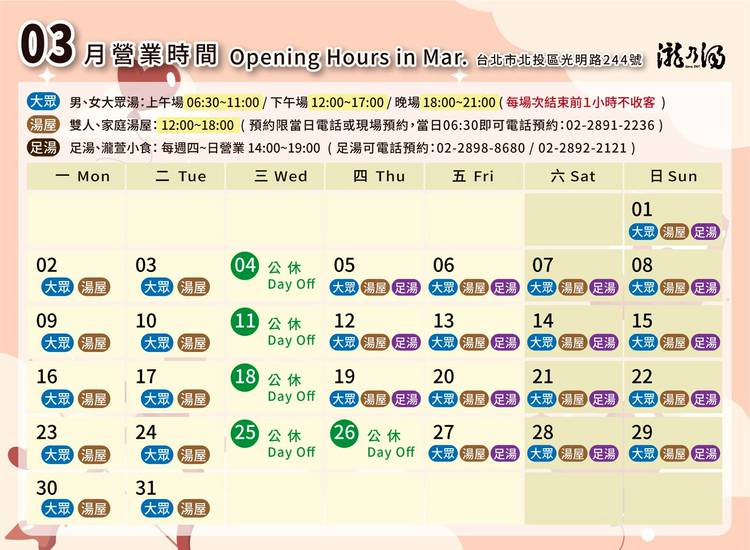Click the 大眾 badge on date 01
This screenshot has height=550, width=750.
pos(643,231)
